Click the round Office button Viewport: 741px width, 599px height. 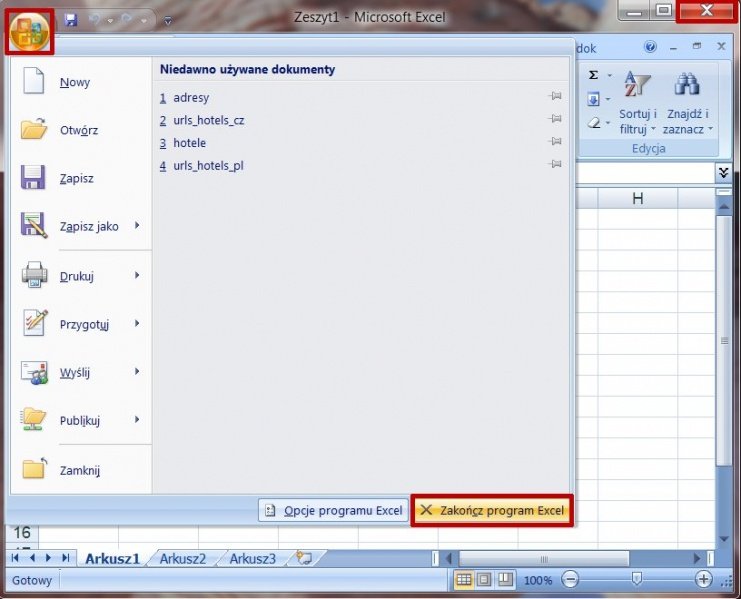point(29,29)
